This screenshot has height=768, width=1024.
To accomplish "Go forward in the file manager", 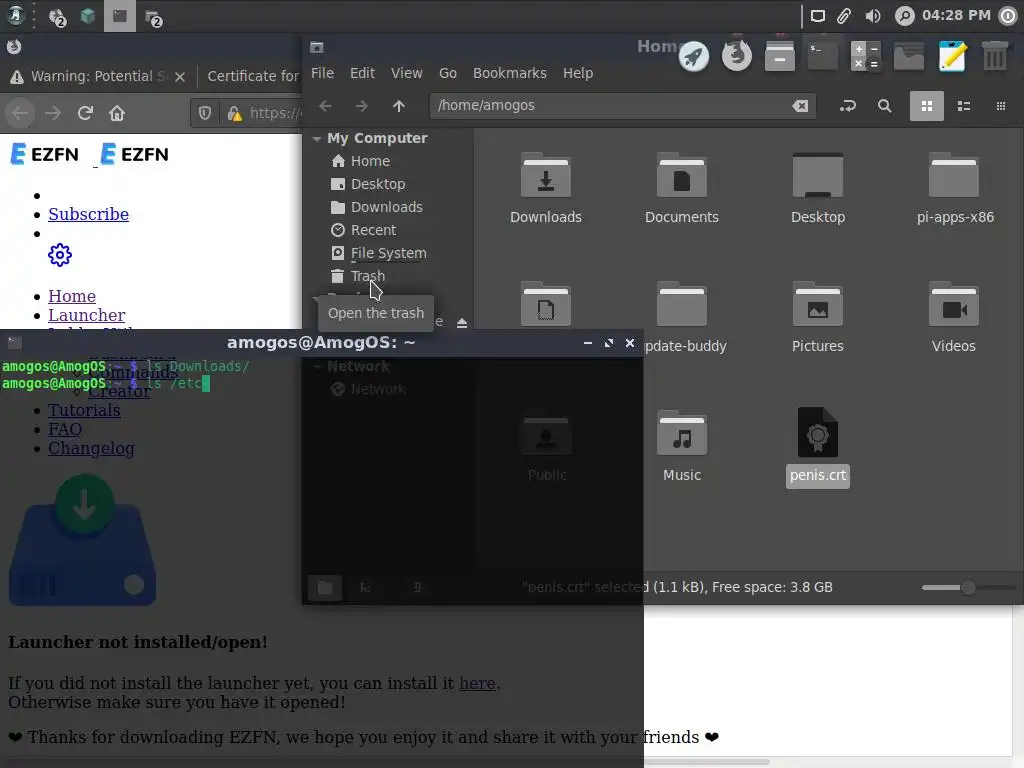I will (x=362, y=106).
